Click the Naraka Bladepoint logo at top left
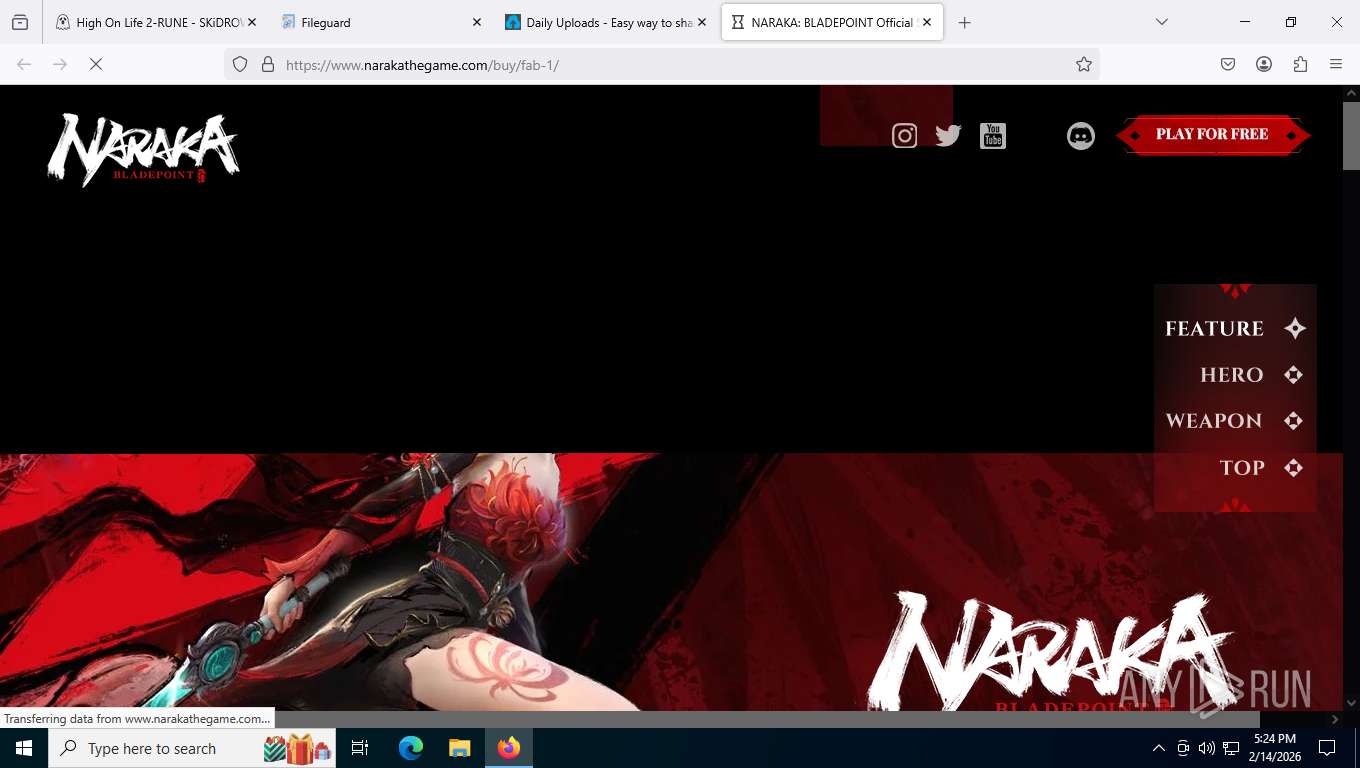This screenshot has width=1360, height=768. tap(143, 150)
